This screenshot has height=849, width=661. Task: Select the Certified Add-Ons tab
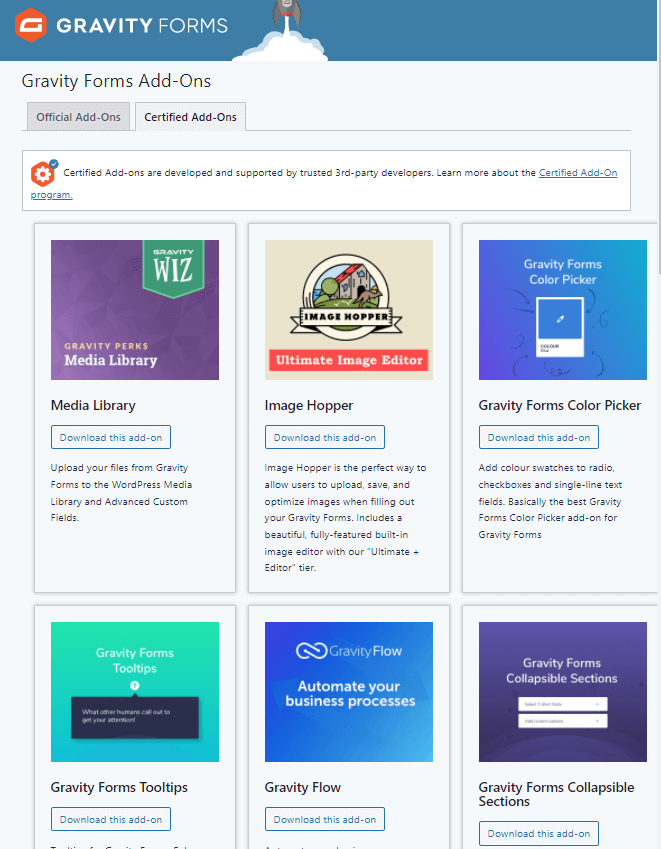click(190, 117)
